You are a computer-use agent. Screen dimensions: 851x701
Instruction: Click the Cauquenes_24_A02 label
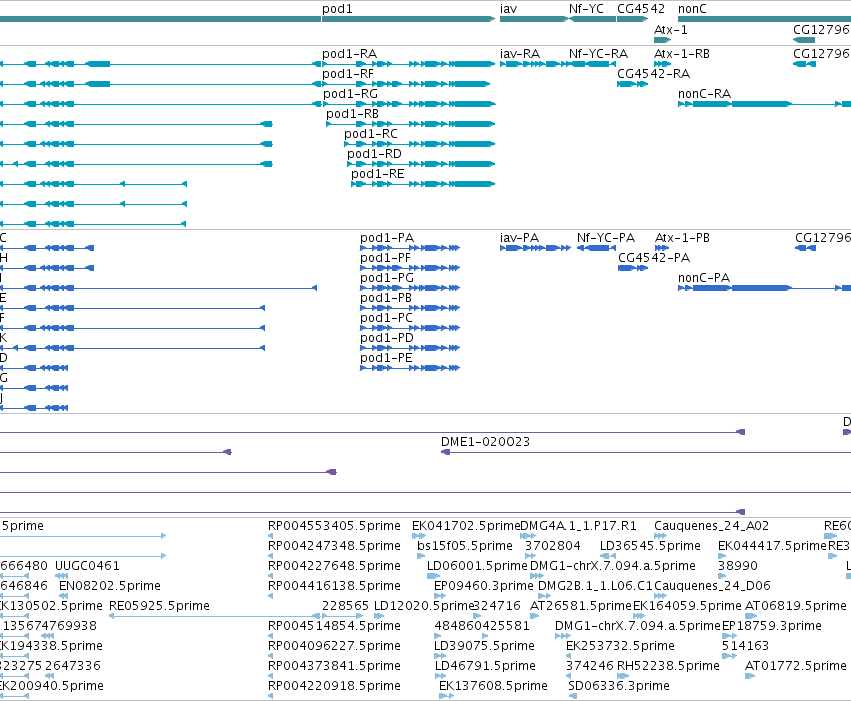pyautogui.click(x=712, y=526)
